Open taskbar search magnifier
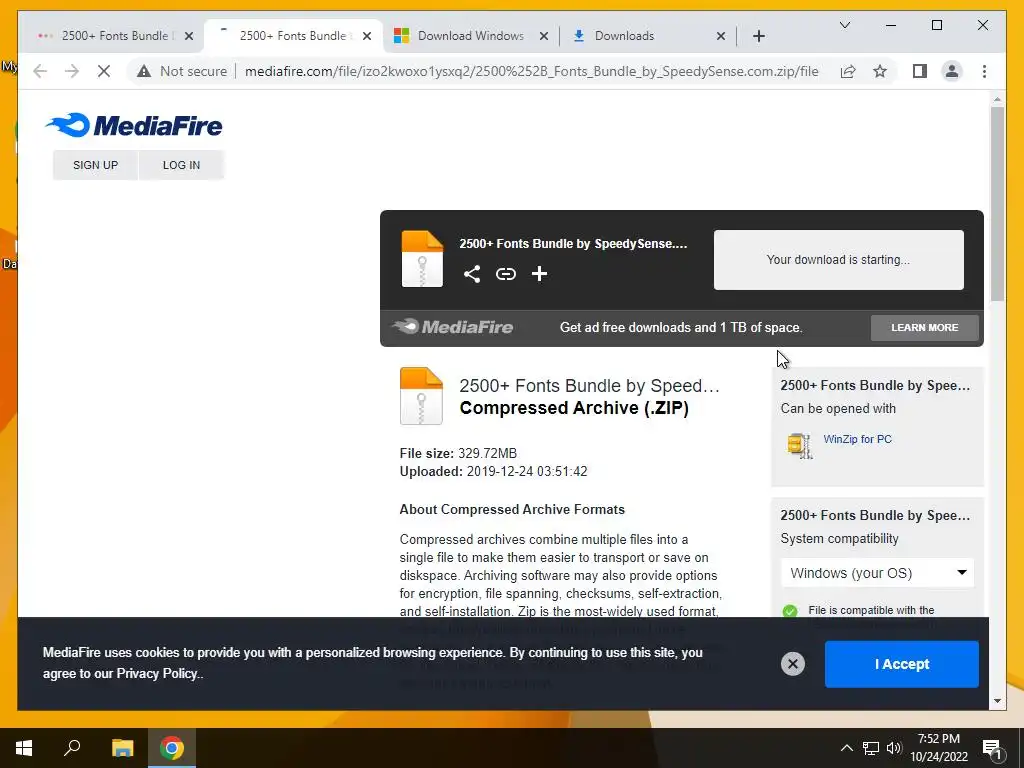The height and width of the screenshot is (768, 1024). click(72, 748)
